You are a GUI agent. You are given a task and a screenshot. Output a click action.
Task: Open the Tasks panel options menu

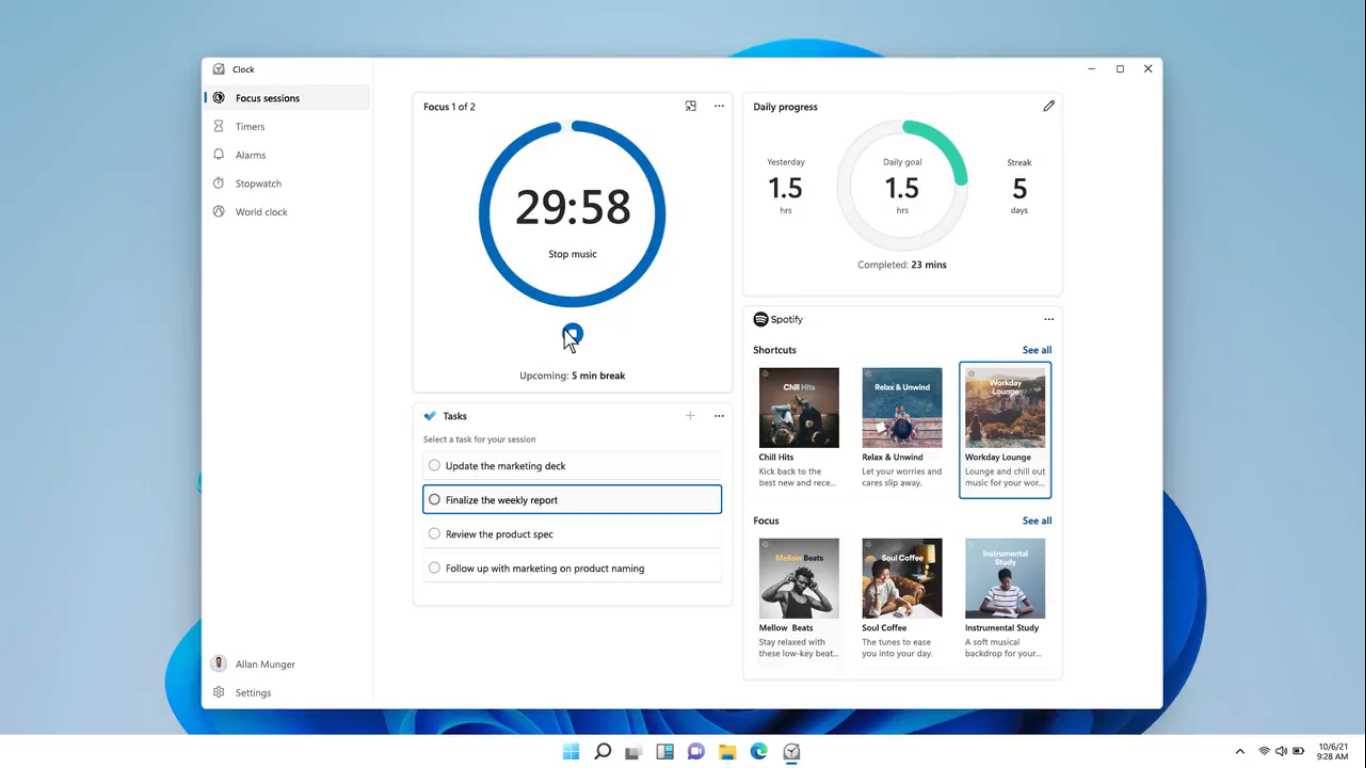(x=719, y=415)
